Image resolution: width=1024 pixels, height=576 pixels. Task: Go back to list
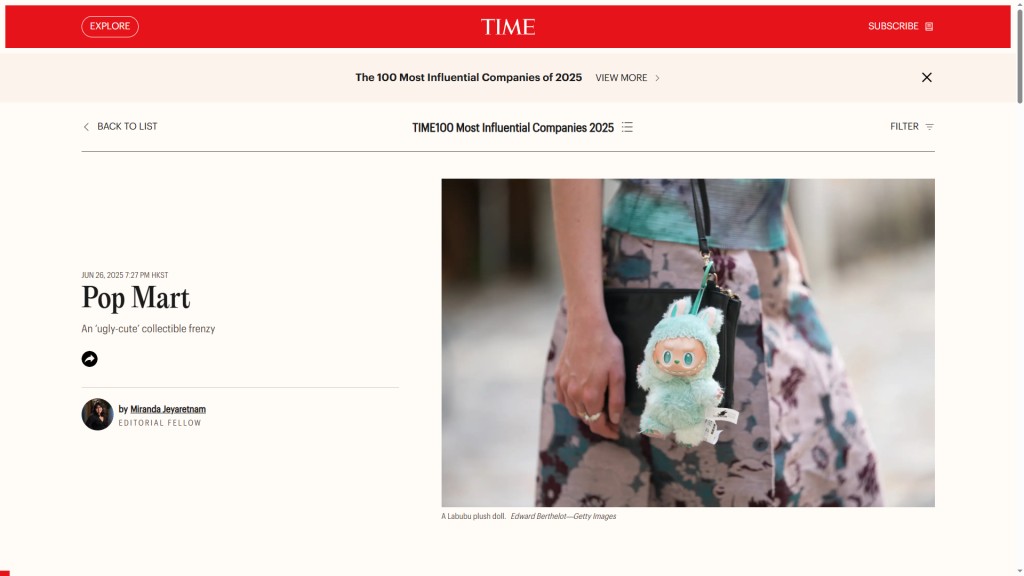tap(127, 127)
